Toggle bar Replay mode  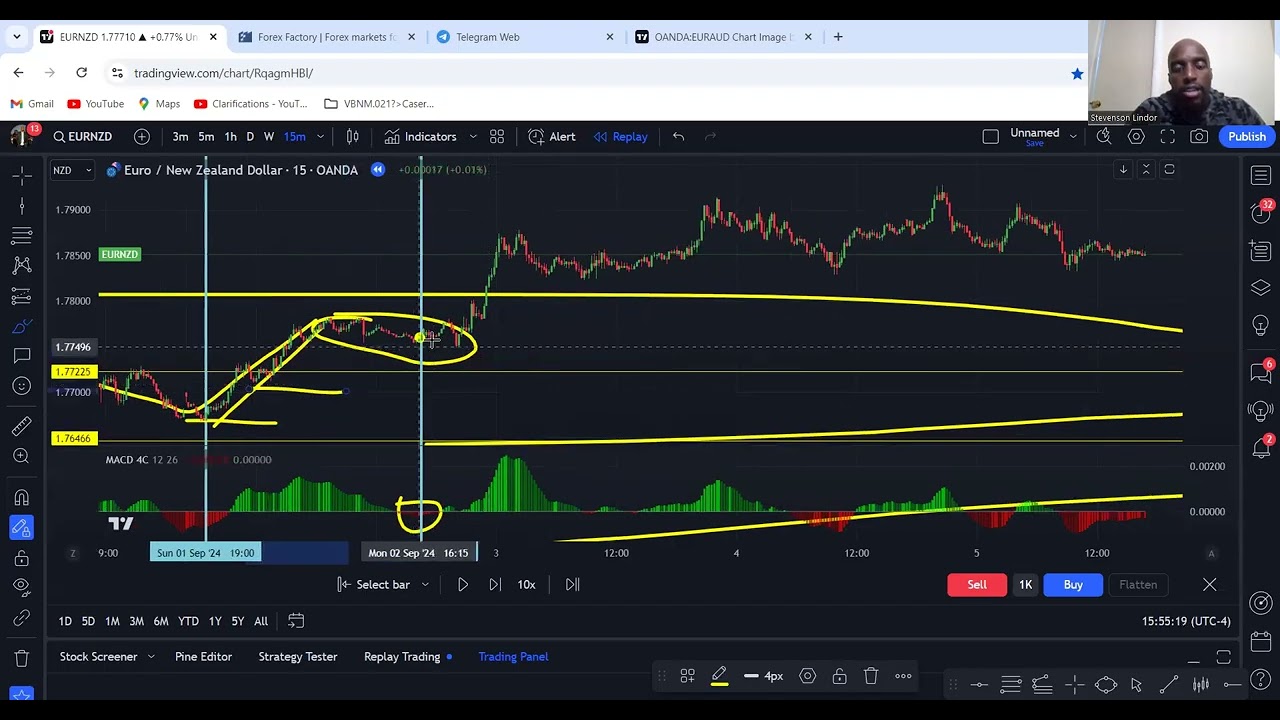click(620, 137)
